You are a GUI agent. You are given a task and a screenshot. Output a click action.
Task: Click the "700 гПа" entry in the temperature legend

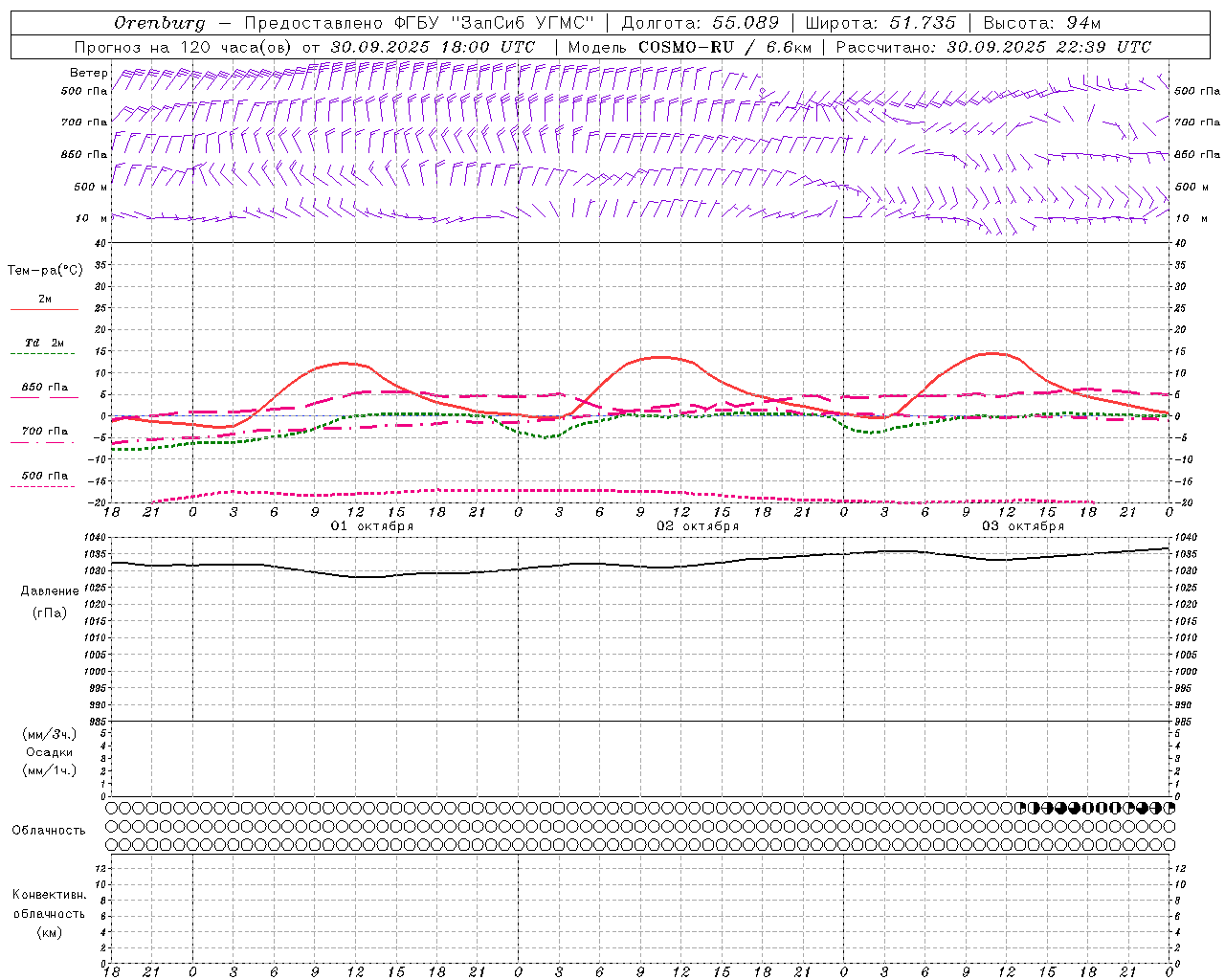(44, 432)
